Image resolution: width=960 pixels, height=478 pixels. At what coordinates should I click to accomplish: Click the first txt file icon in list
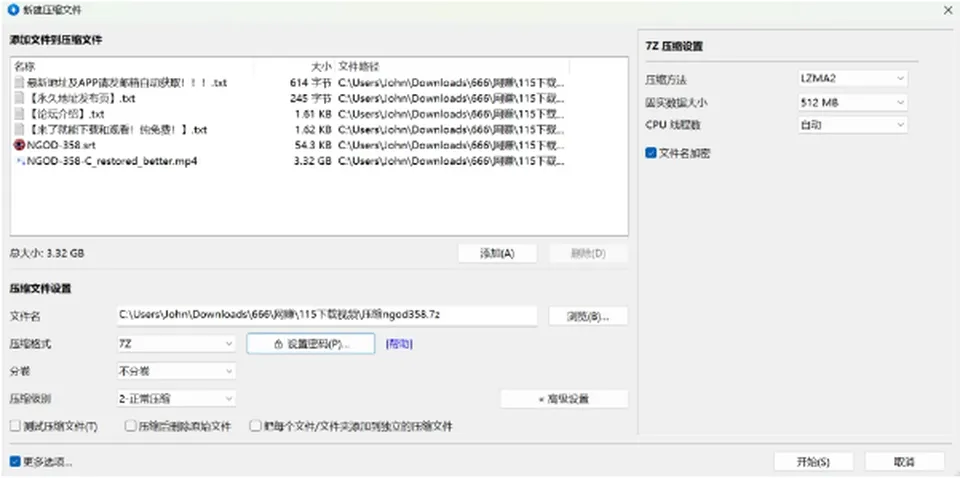pyautogui.click(x=19, y=82)
